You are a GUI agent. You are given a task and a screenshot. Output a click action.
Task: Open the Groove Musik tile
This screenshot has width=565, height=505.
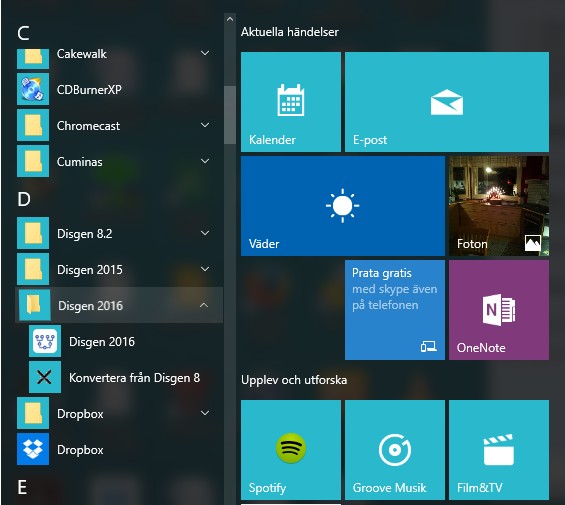pyautogui.click(x=395, y=450)
